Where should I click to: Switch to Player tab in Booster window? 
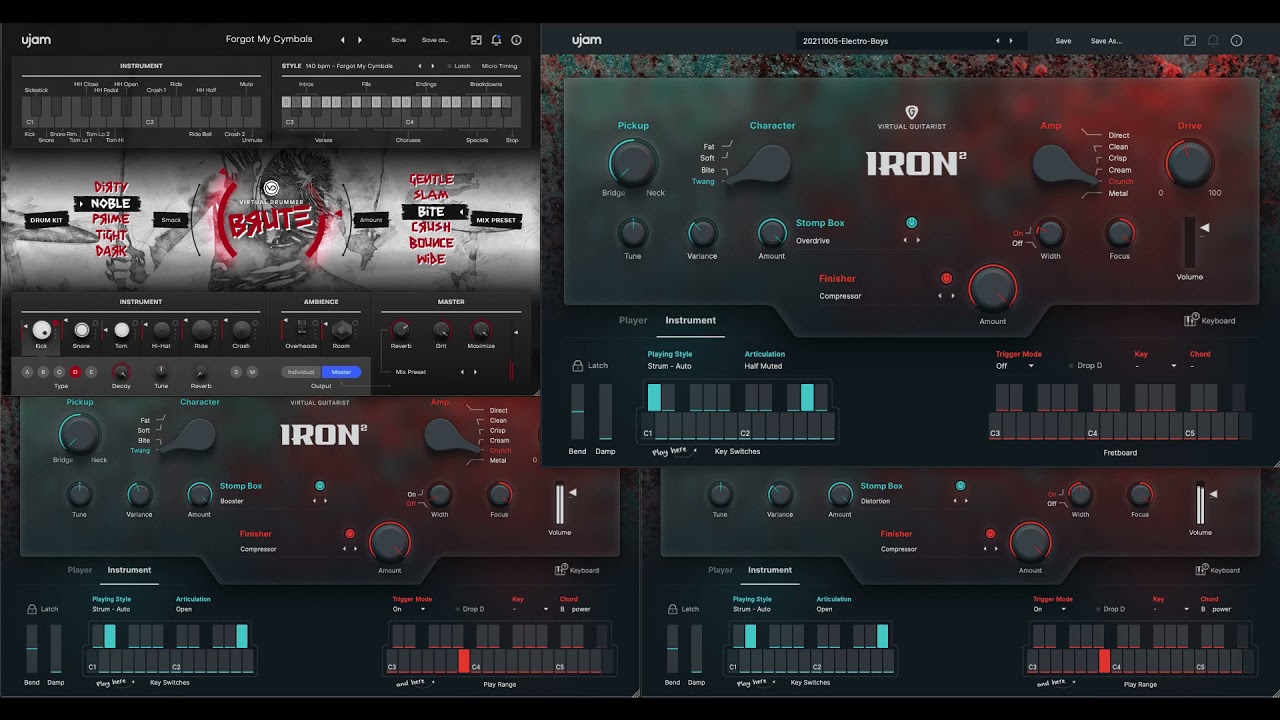point(80,570)
